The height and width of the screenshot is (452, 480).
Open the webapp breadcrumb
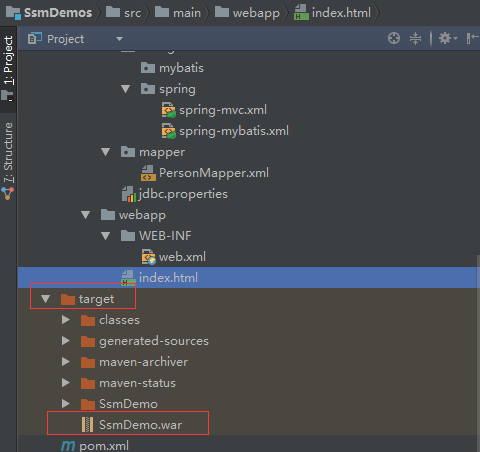coord(247,13)
